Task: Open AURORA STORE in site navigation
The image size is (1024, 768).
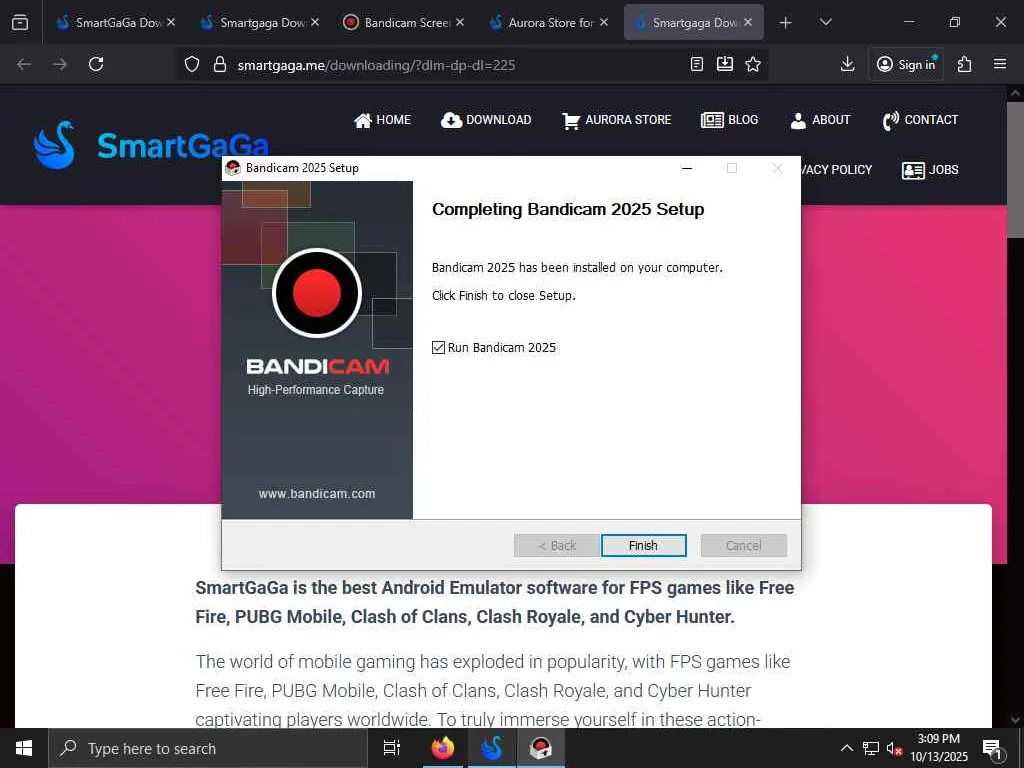Action: pos(616,120)
